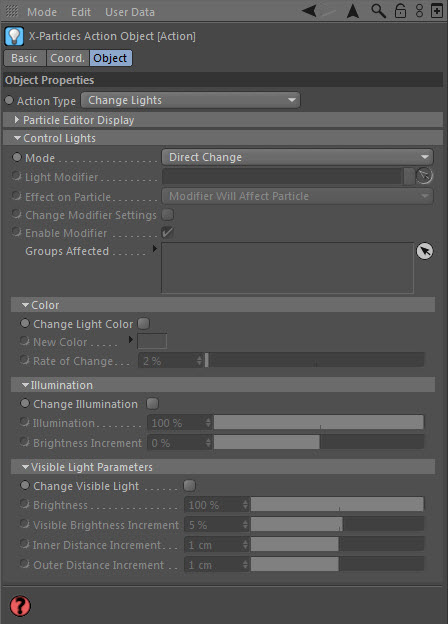This screenshot has width=448, height=624.
Task: Enable the Change Illumination checkbox
Action: pos(152,404)
